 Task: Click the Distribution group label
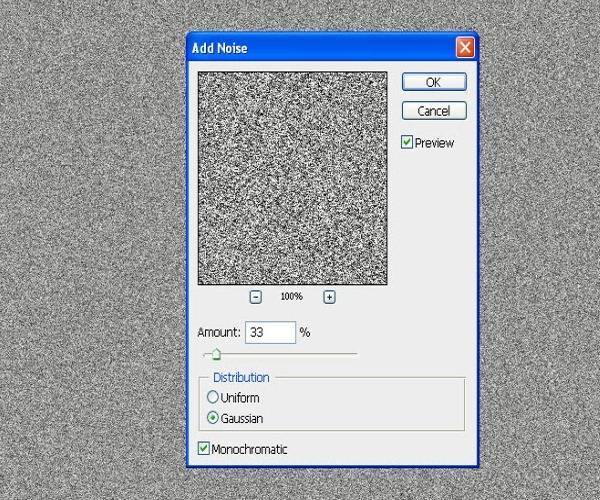[241, 378]
